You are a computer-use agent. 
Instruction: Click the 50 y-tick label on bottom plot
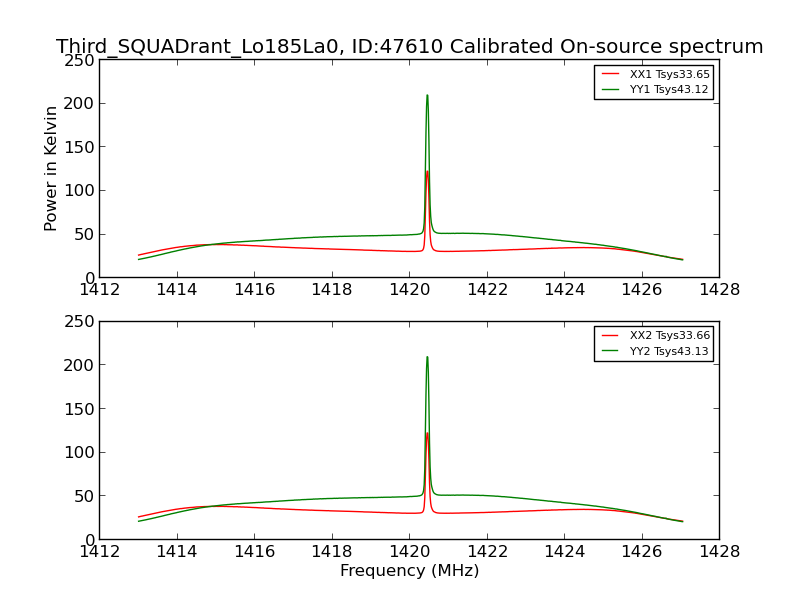coord(84,496)
